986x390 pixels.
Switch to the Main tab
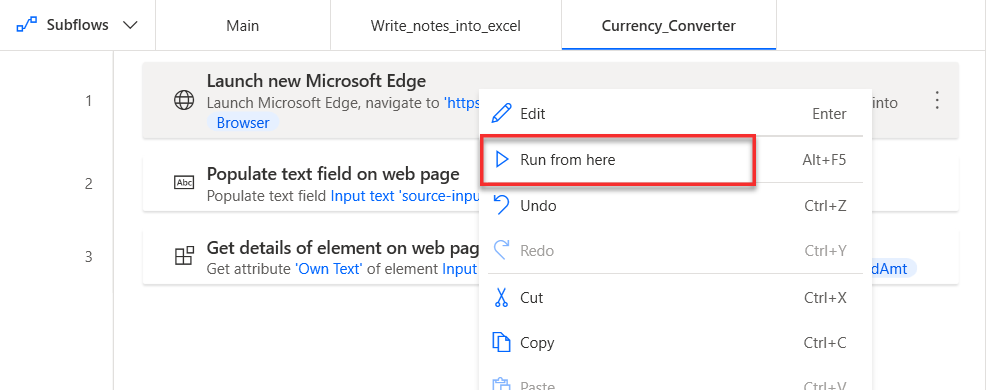243,26
